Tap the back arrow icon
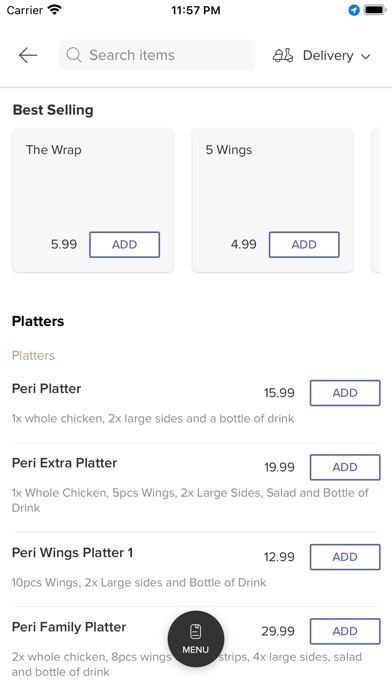Screen dimensions: 392x696 click(28, 55)
